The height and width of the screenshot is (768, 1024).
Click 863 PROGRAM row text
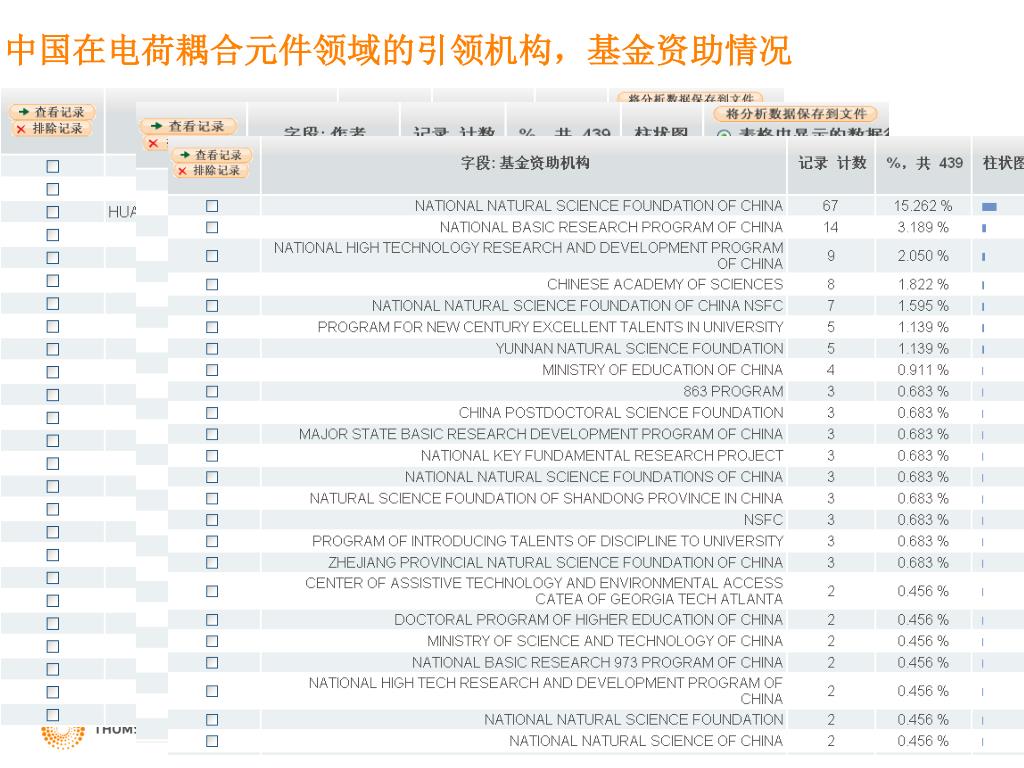(733, 392)
